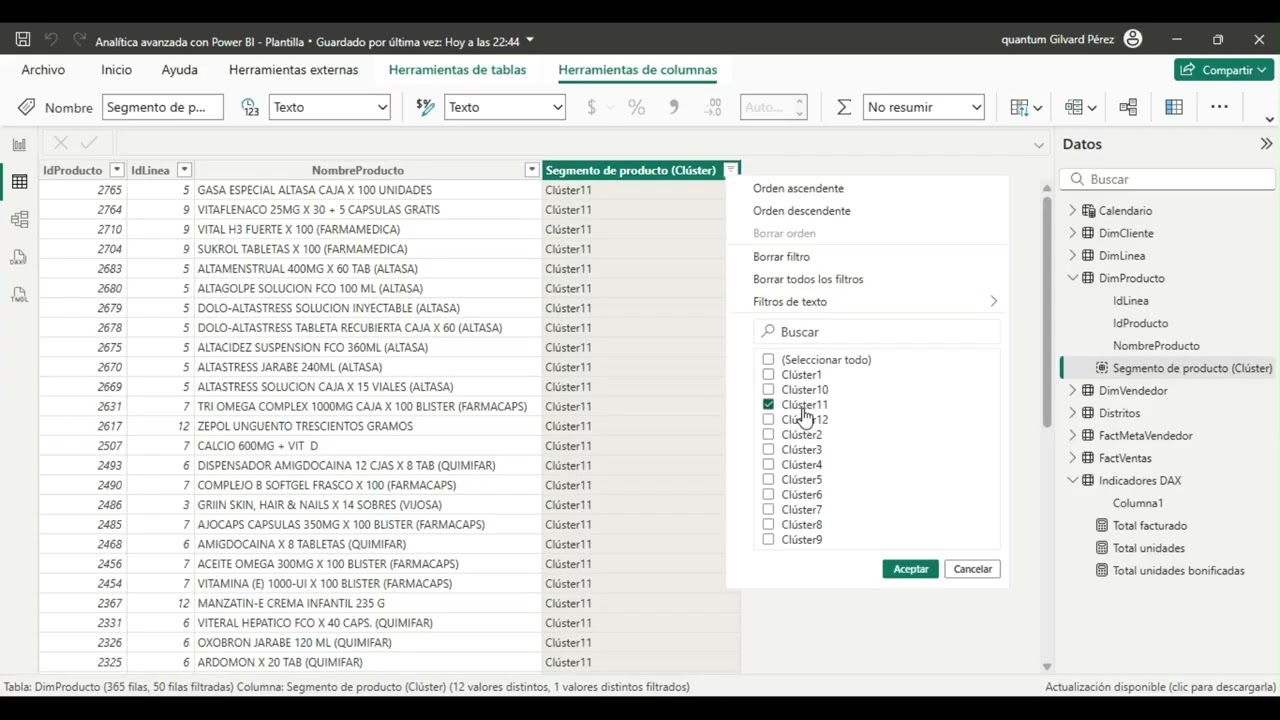Expand the FactVentas table in Datos
Viewport: 1280px width, 720px height.
[1073, 458]
